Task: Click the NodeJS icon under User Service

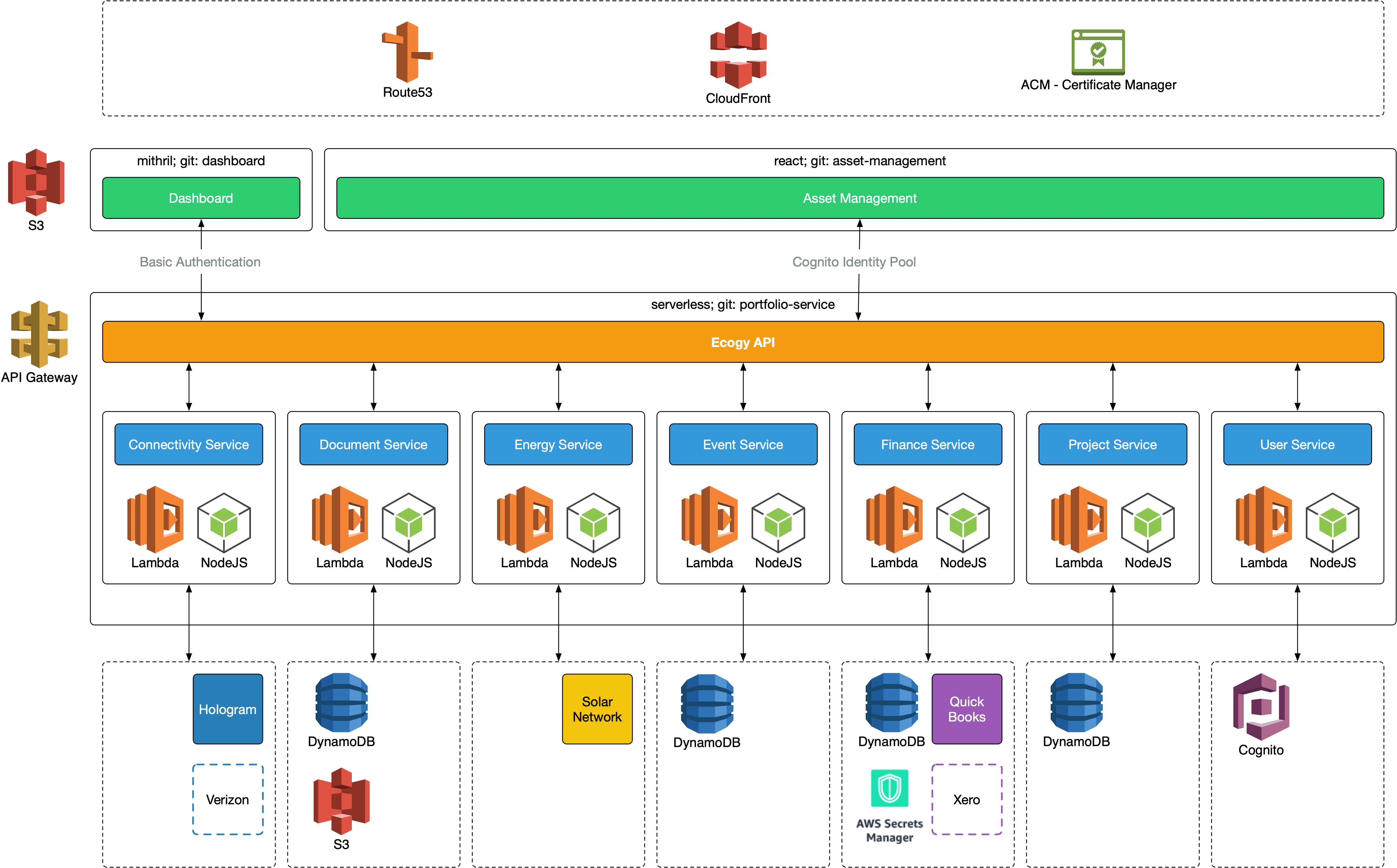Action: tap(1333, 523)
